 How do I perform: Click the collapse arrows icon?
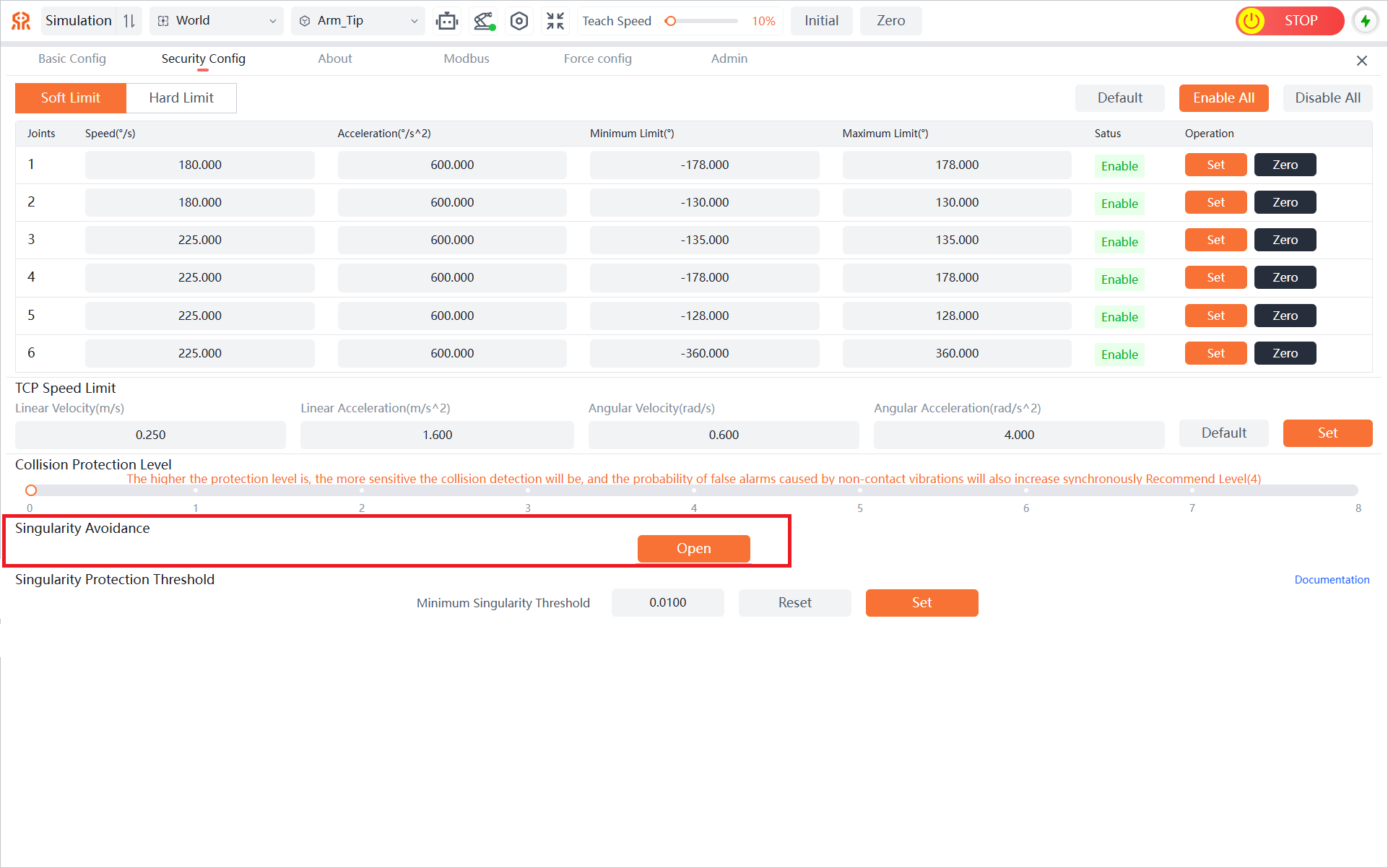coord(555,21)
